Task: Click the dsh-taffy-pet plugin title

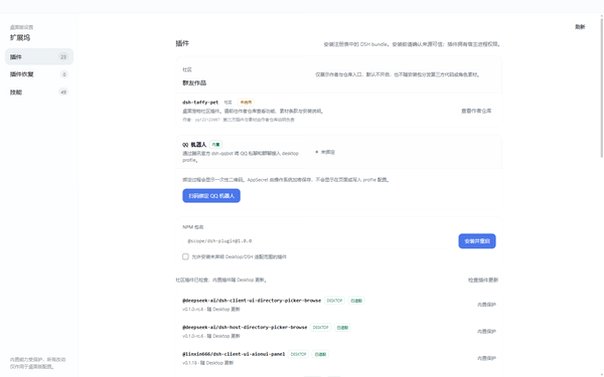Action: pyautogui.click(x=200, y=102)
